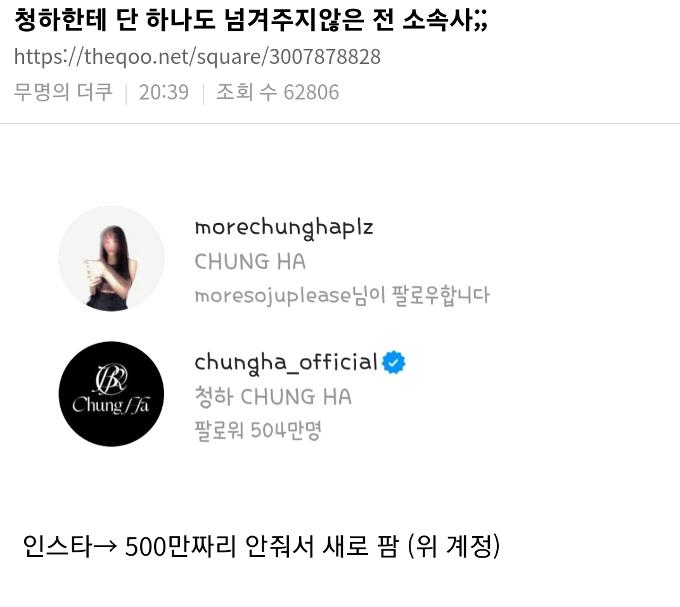Click the follower count 팔로워 504만명
The image size is (680, 607).
258,430
